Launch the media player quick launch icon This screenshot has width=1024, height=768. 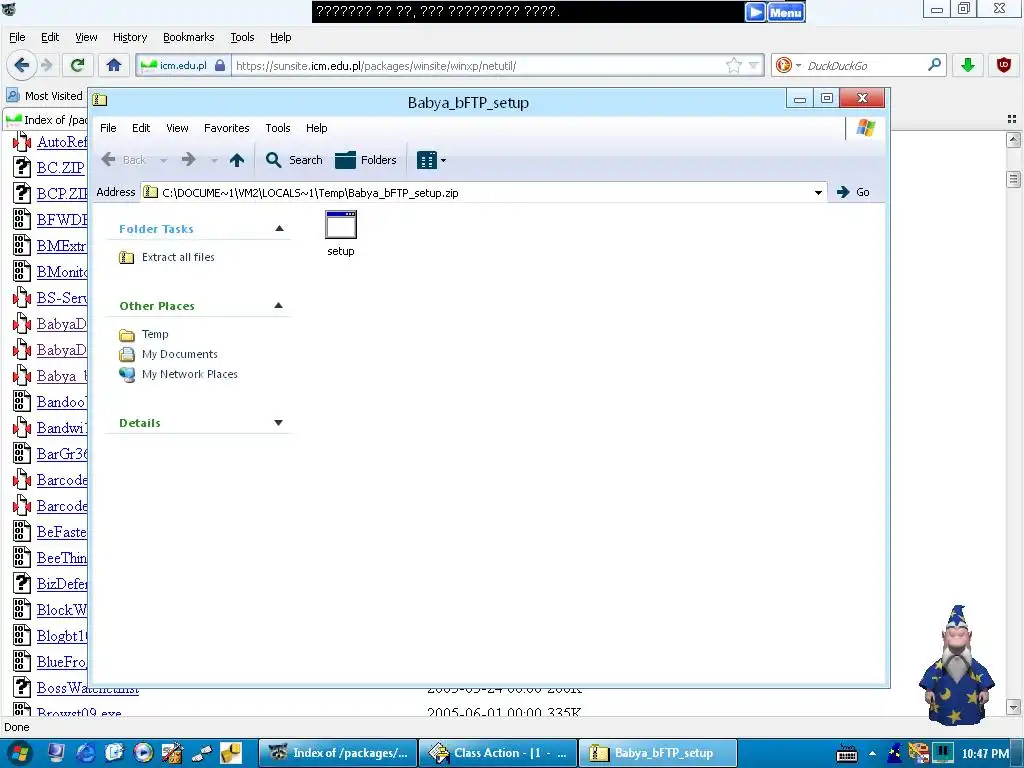coord(143,753)
